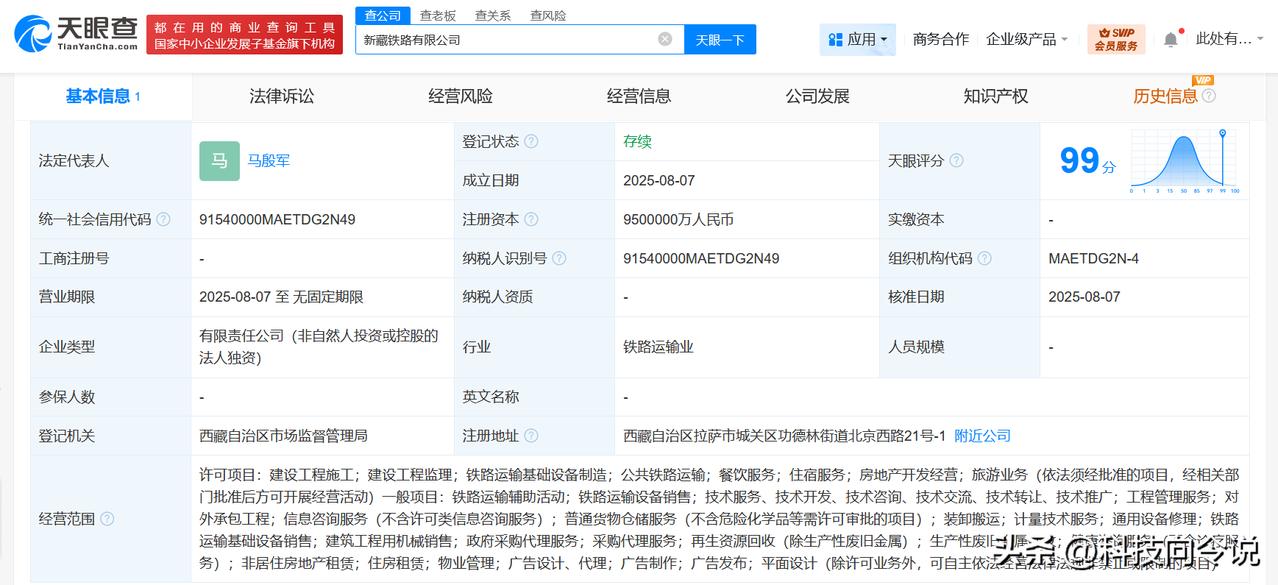Select organization code MAETDG2N-4
Viewport: 1278px width, 585px height.
1093,259
